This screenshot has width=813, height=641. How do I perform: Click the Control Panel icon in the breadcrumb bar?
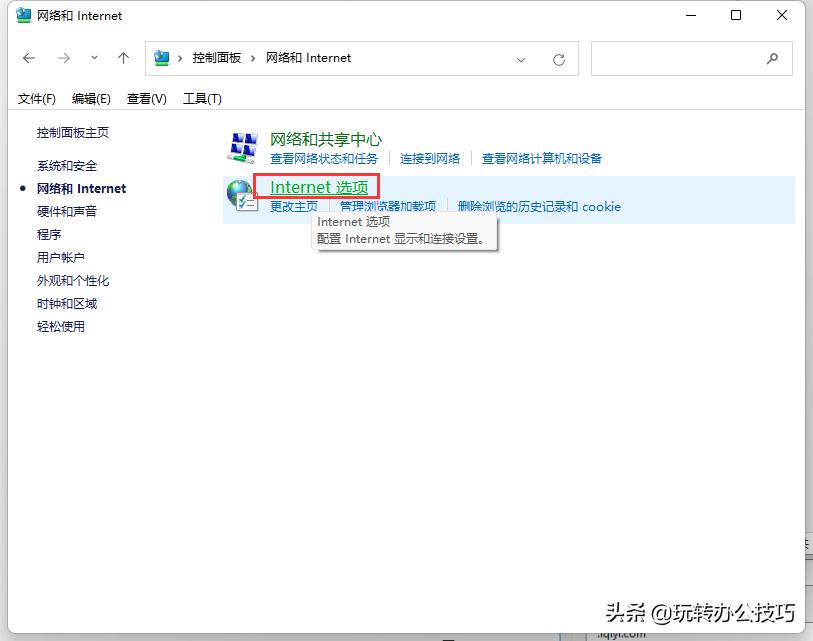pos(161,58)
